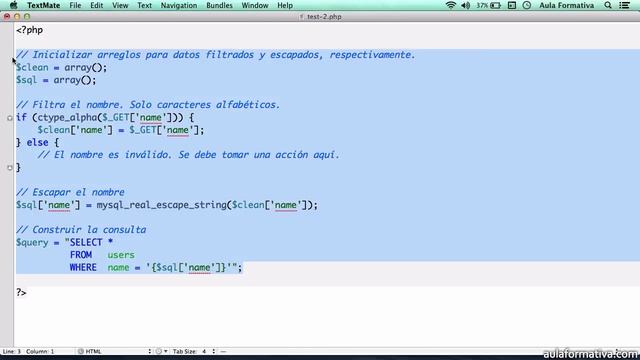
Task: Open the Navigation menu
Action: [179, 5]
